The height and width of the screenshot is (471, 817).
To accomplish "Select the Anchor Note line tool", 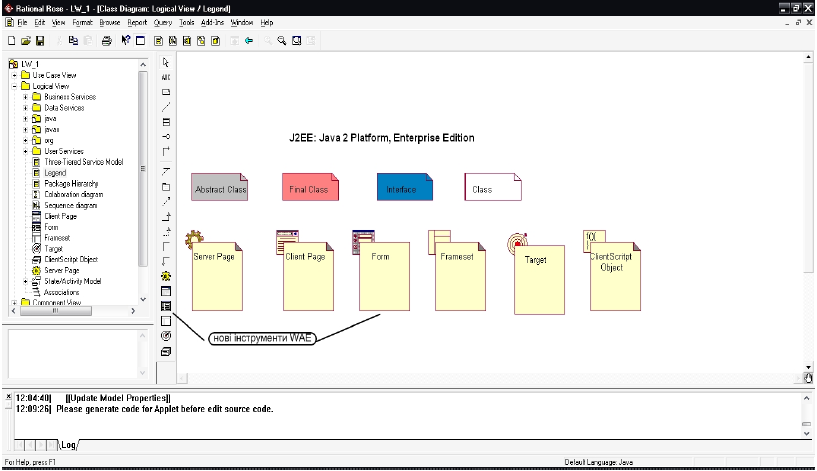I will (x=166, y=107).
